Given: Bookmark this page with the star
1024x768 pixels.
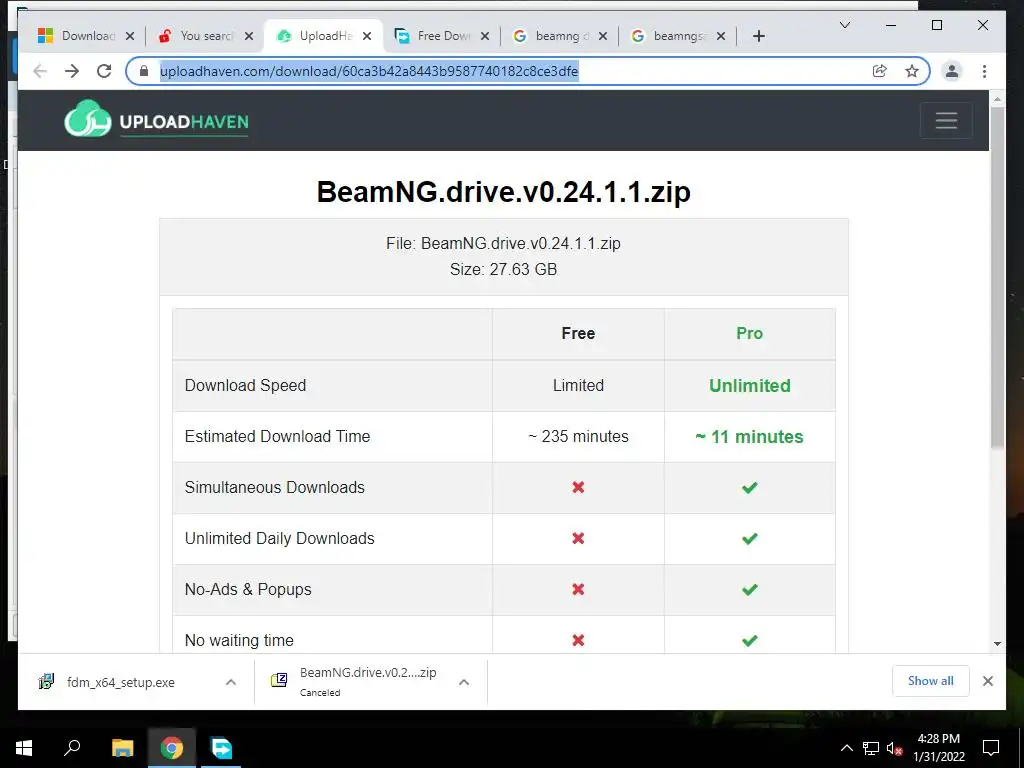Looking at the screenshot, I should tap(912, 71).
